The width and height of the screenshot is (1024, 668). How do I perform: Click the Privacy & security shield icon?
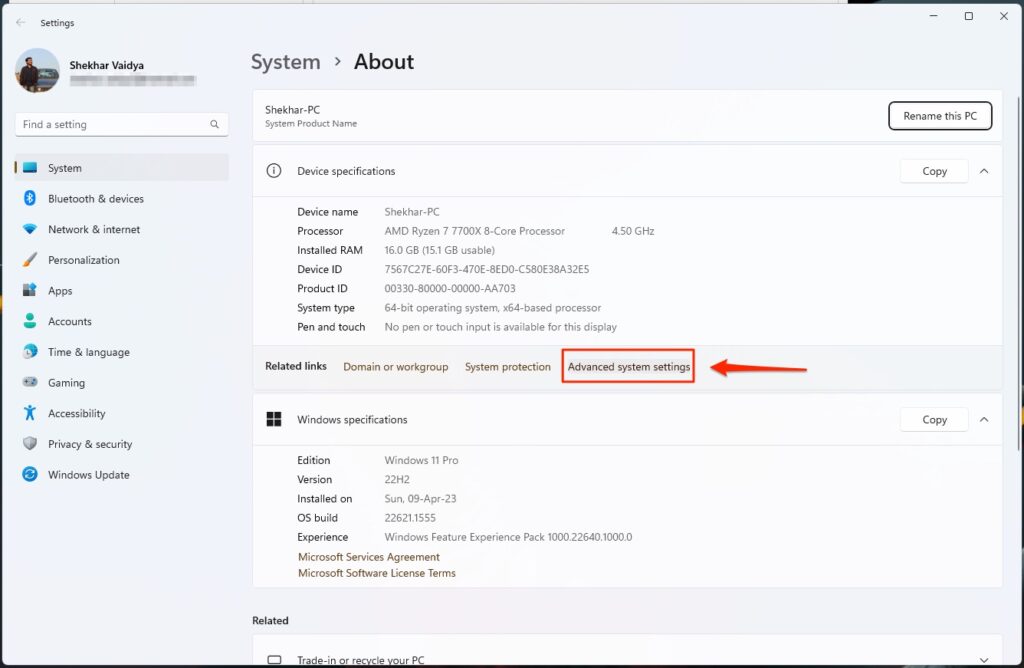click(30, 444)
